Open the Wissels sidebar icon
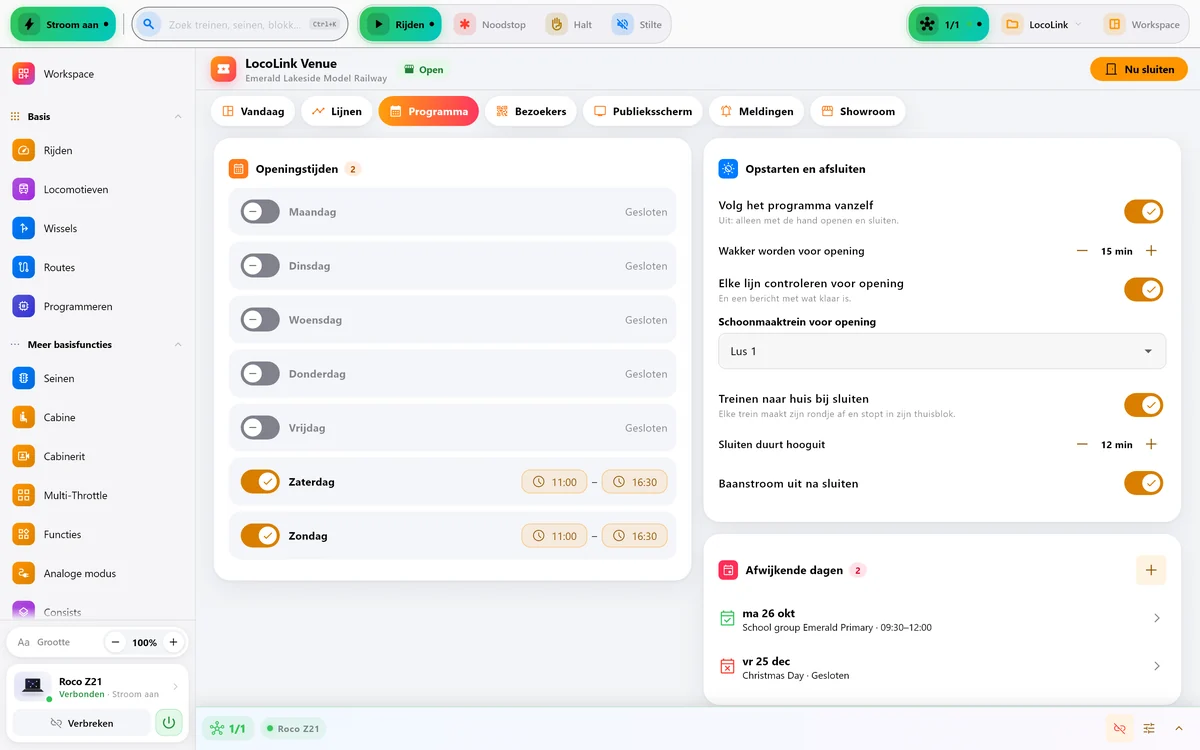Viewport: 1200px width, 750px height. (23, 228)
